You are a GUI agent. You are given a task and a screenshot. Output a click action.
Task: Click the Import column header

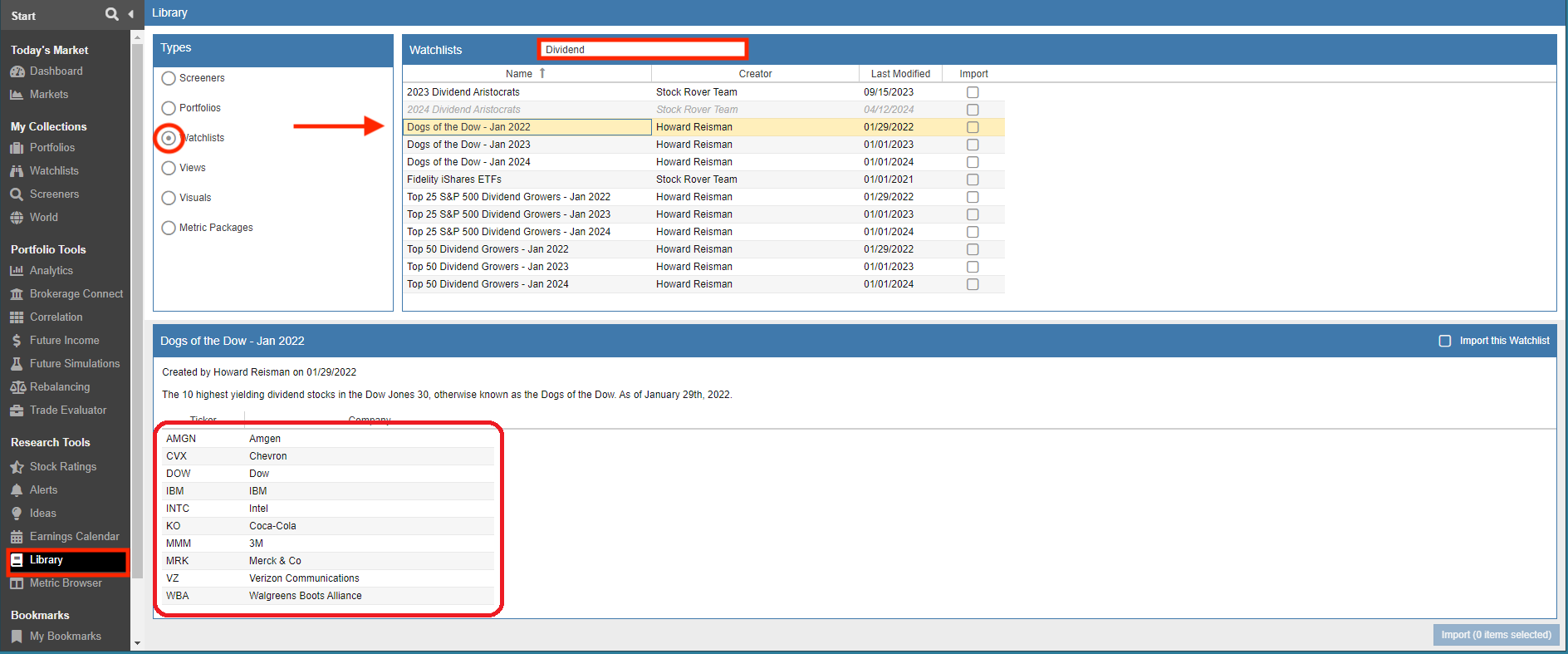973,74
